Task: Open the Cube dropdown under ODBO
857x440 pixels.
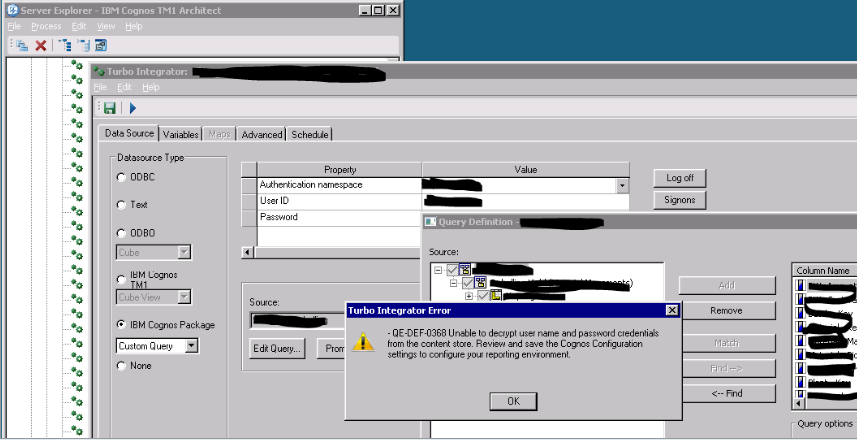Action: [x=184, y=252]
